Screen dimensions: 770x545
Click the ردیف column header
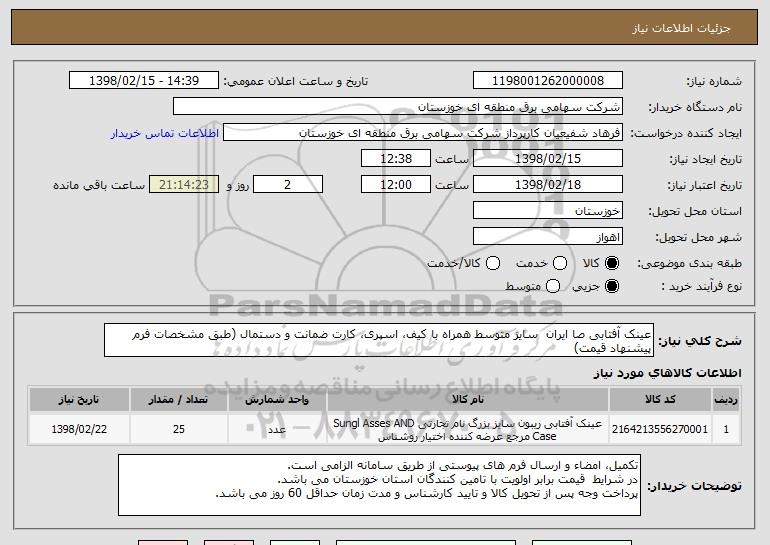tap(726, 400)
